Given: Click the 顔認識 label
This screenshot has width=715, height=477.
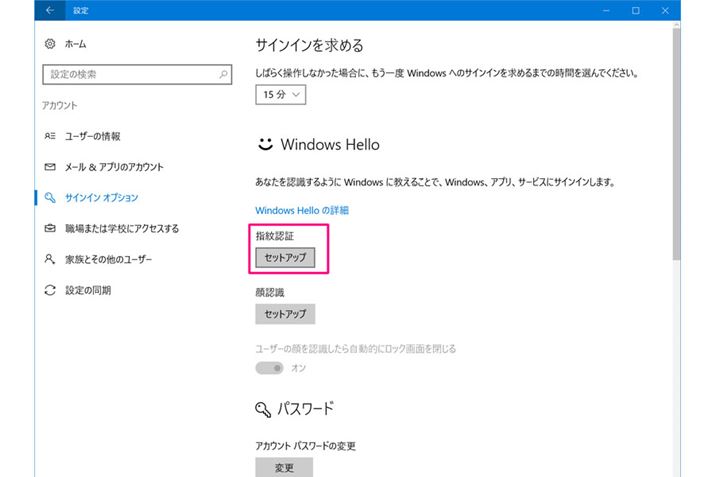Looking at the screenshot, I should coord(270,292).
